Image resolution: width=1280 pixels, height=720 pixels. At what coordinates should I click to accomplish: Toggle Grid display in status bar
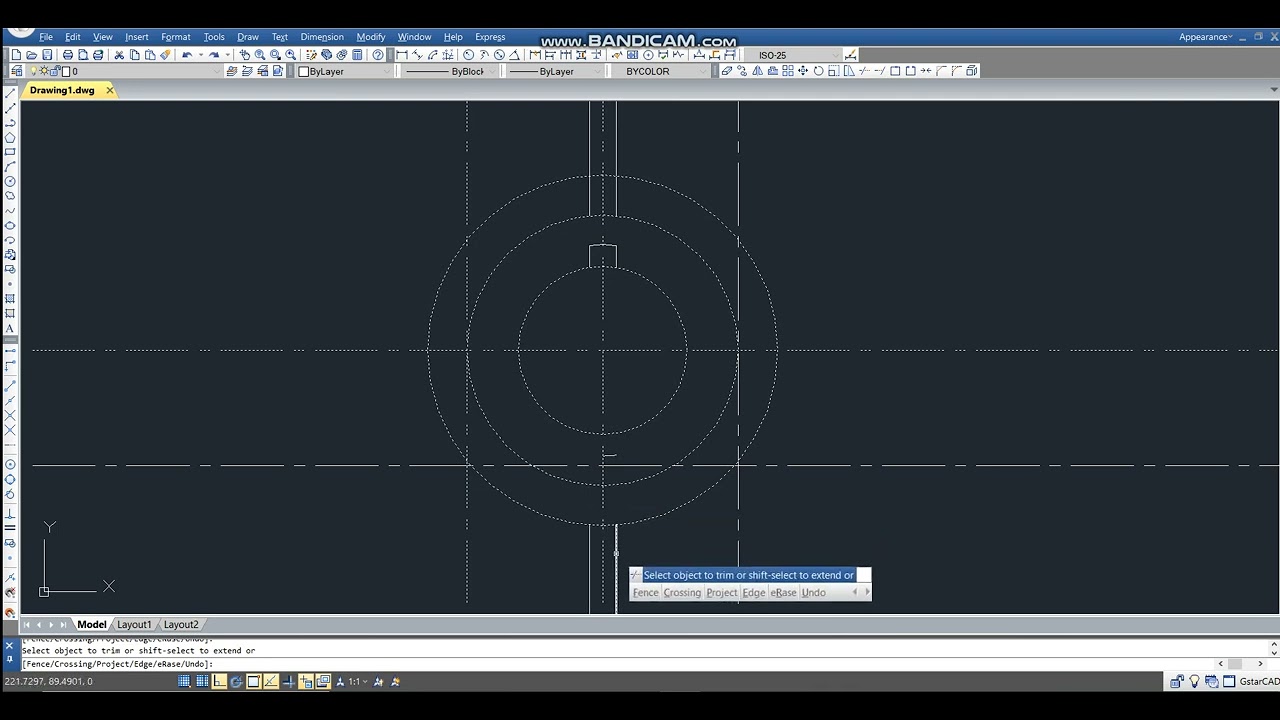tap(202, 681)
